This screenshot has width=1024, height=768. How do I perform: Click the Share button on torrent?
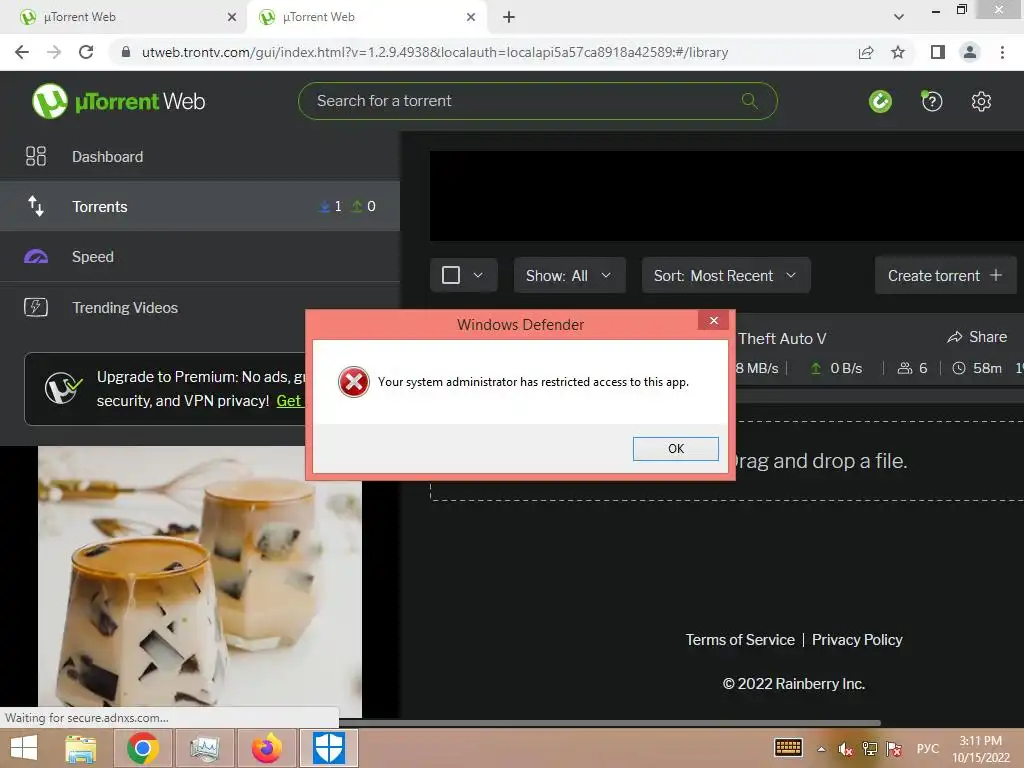point(978,337)
